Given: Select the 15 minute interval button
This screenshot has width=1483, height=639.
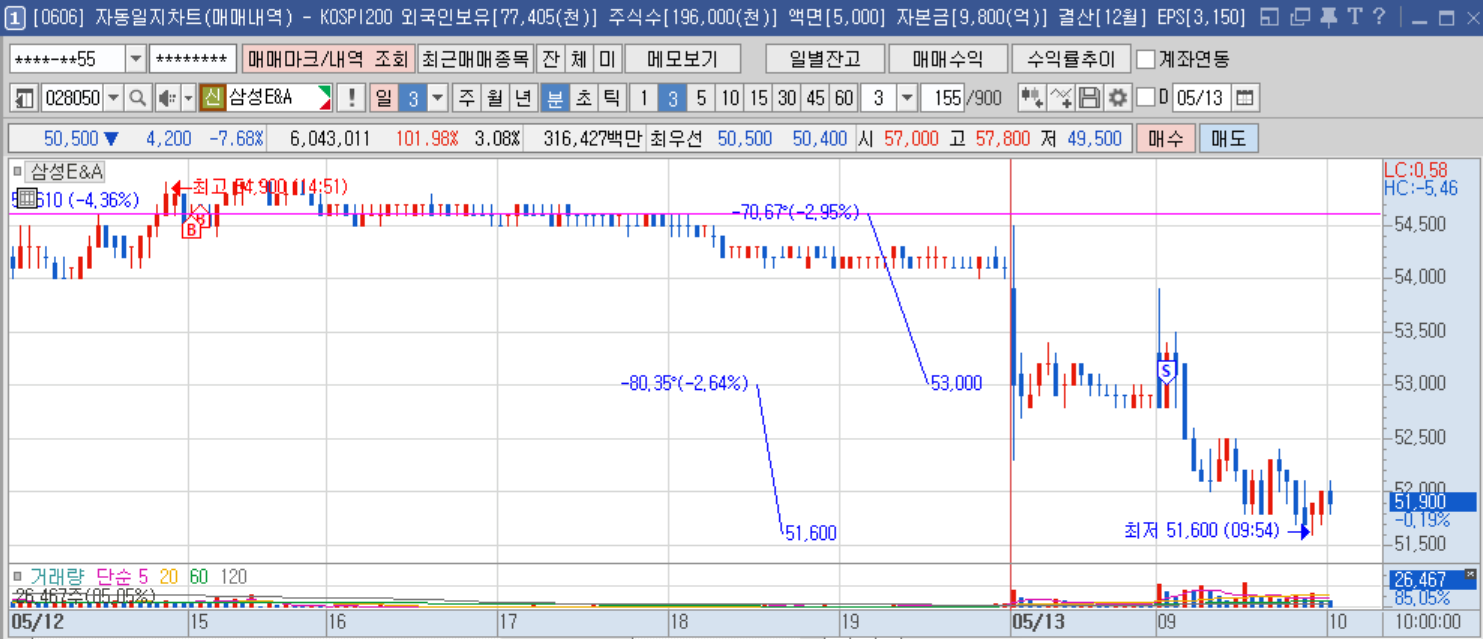Looking at the screenshot, I should (x=759, y=98).
